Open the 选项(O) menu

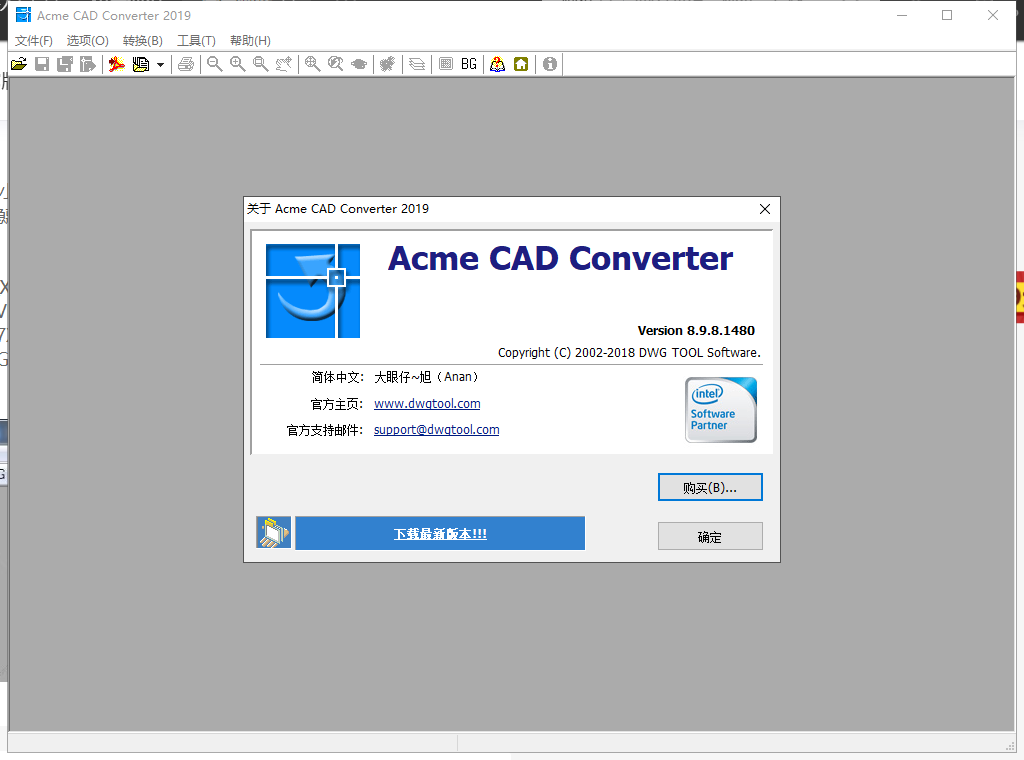88,40
